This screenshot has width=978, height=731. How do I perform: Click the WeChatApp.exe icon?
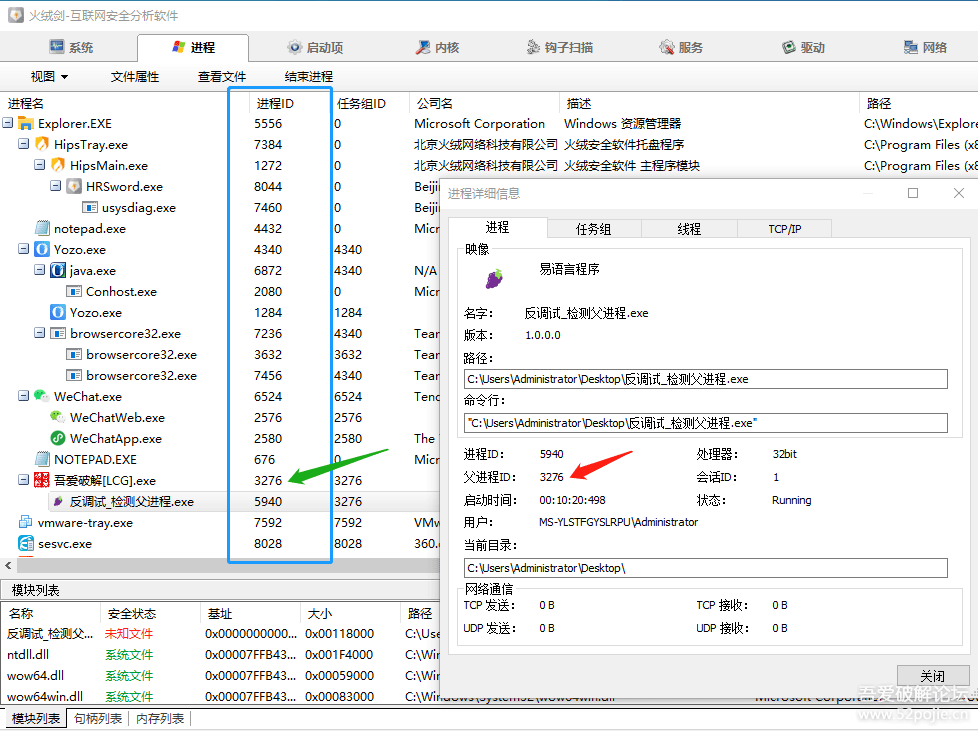pos(57,439)
